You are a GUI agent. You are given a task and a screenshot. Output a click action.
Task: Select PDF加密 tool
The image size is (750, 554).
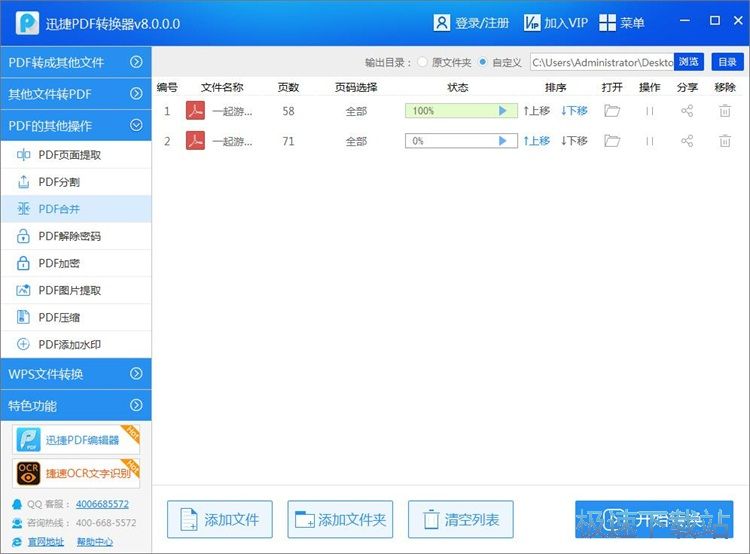coord(76,263)
